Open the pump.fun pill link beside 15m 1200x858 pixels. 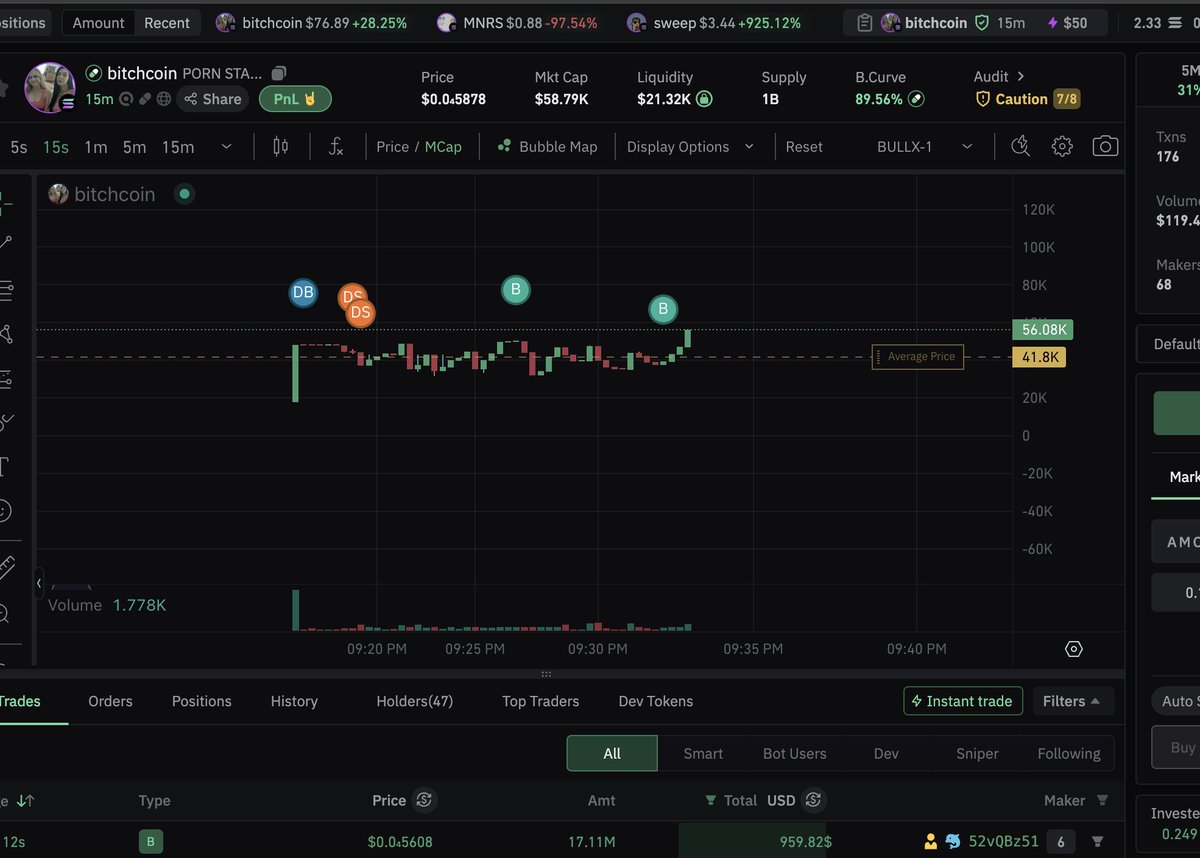pyautogui.click(x=145, y=99)
